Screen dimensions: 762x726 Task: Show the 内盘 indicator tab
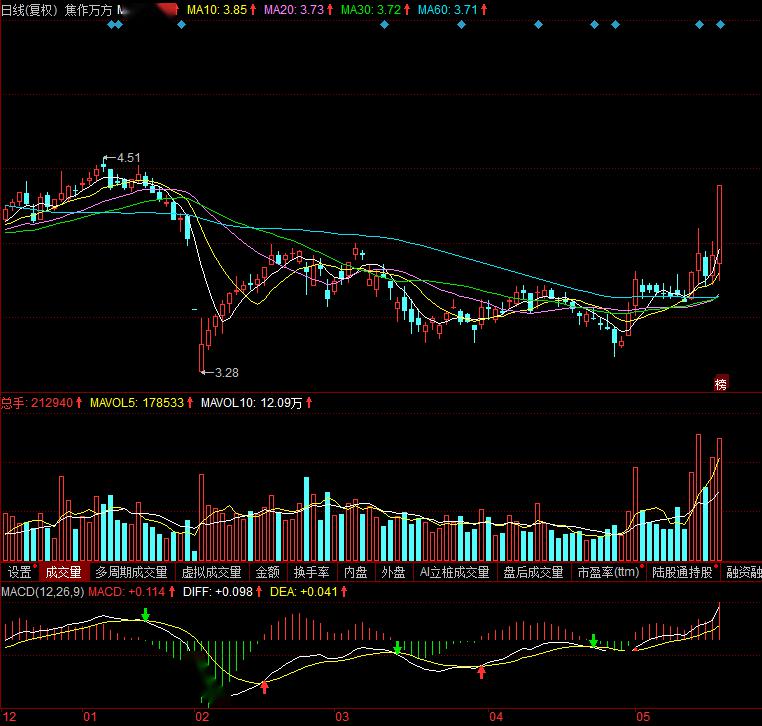point(356,573)
